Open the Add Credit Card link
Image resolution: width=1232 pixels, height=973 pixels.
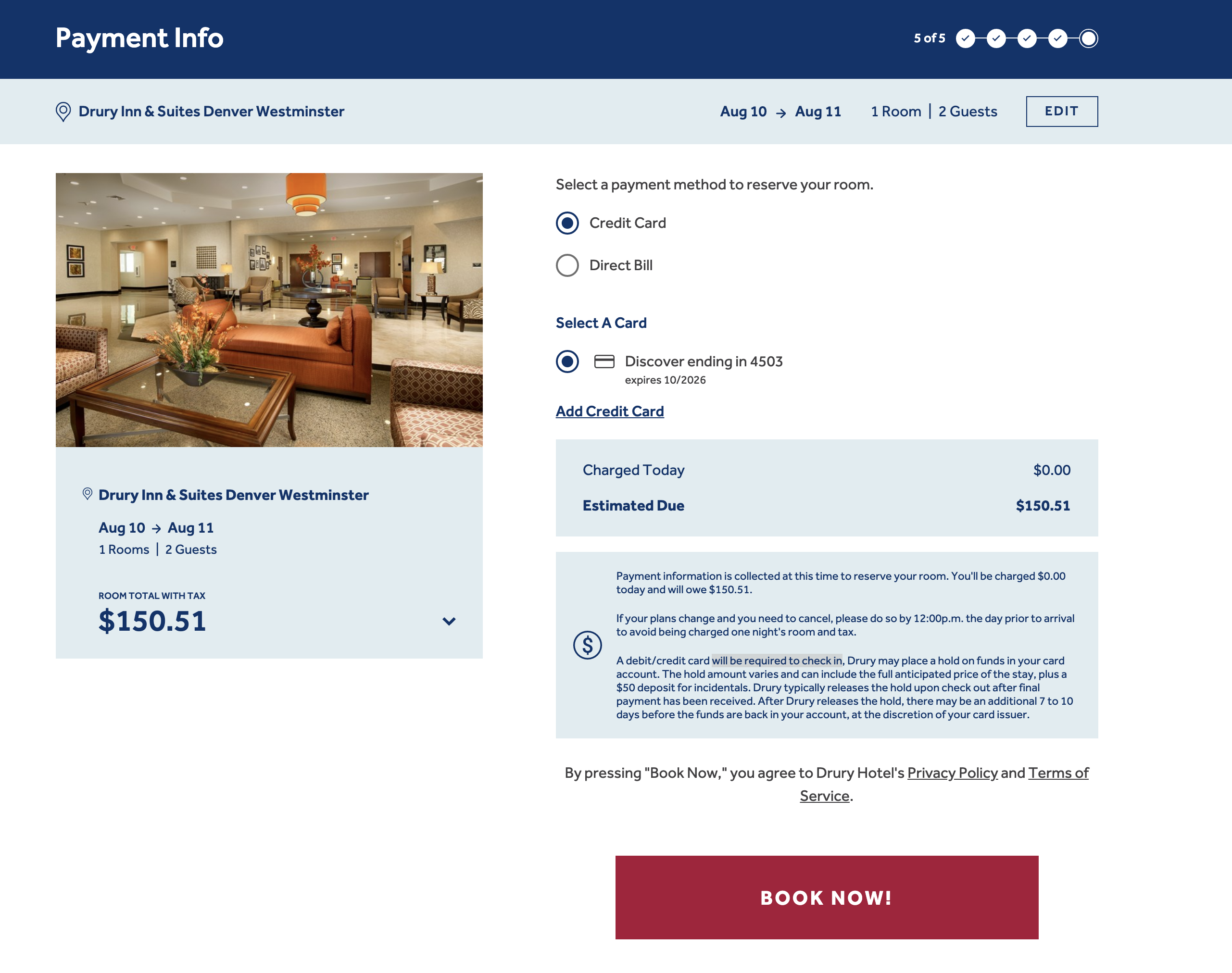point(610,412)
